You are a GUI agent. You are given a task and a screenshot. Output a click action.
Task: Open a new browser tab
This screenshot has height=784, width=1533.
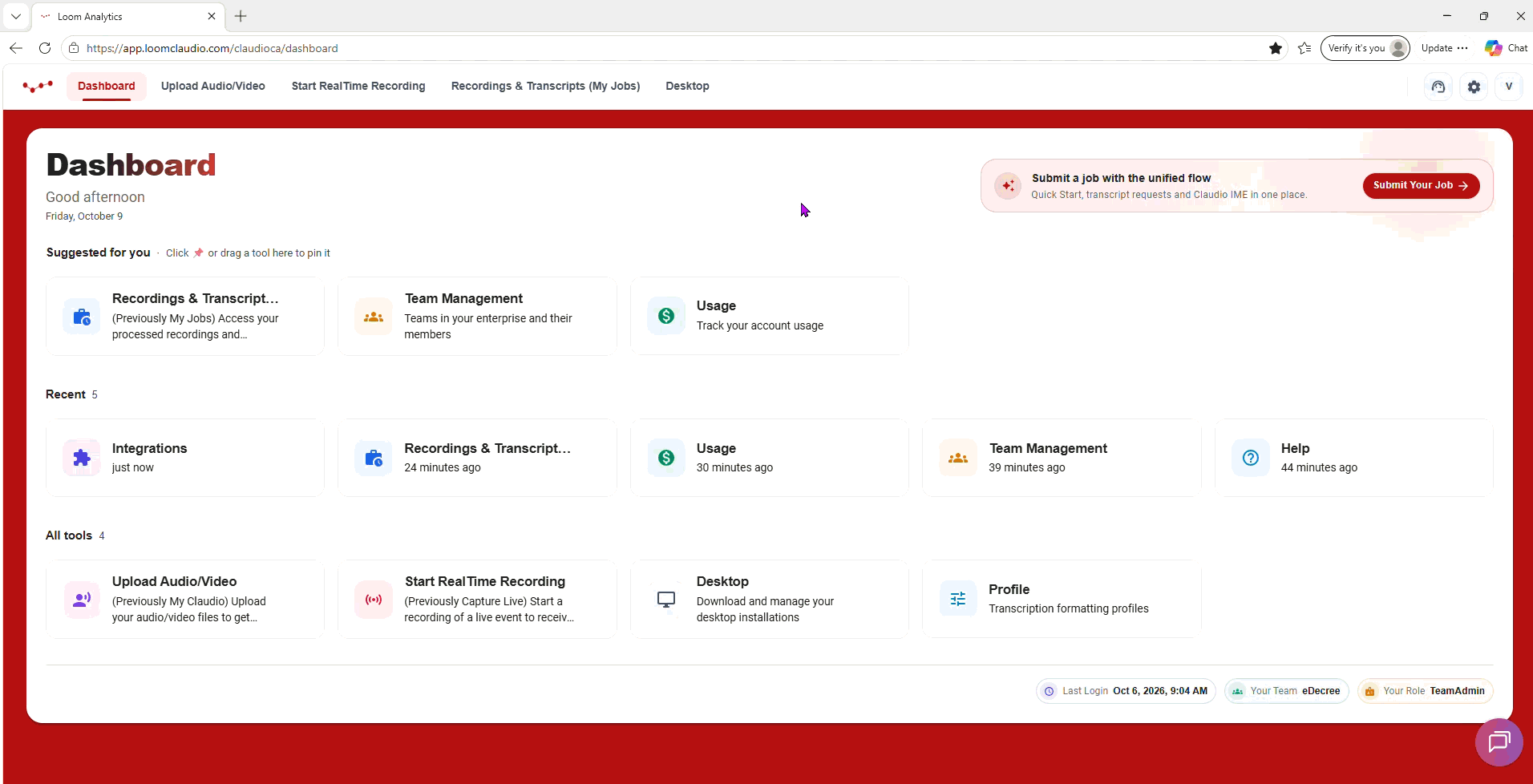241,16
